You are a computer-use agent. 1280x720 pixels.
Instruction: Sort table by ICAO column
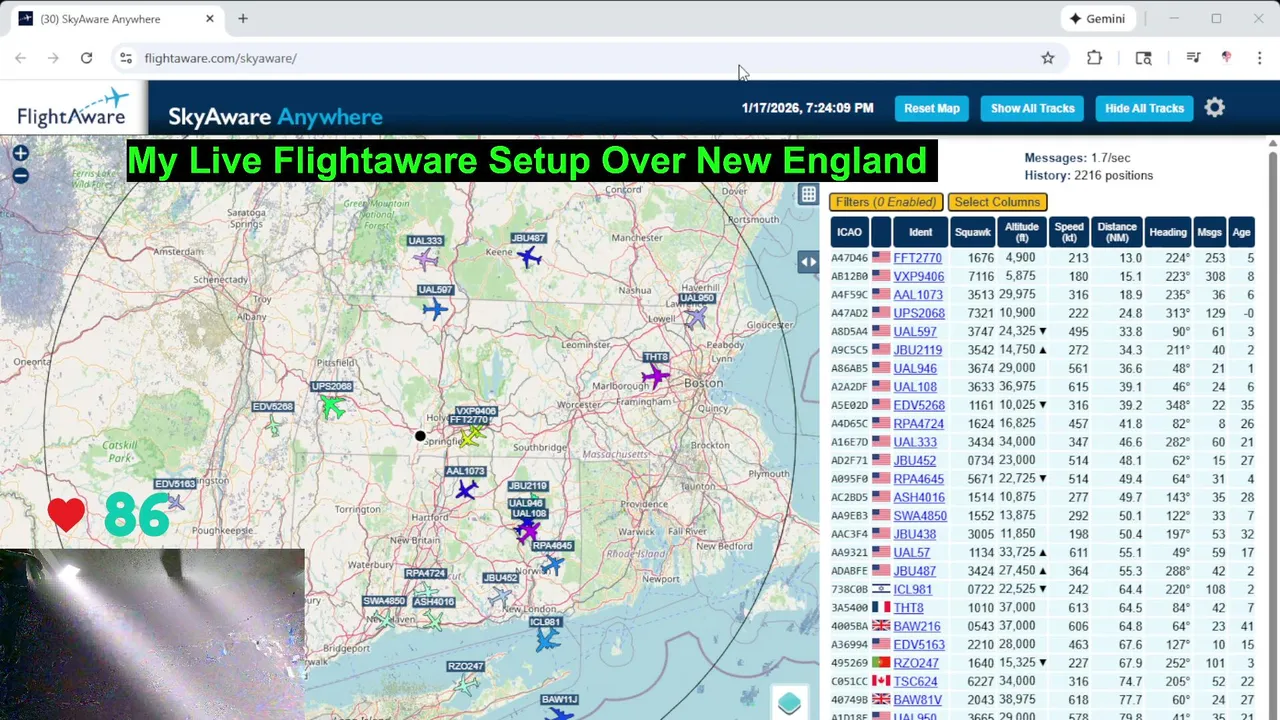[x=849, y=232]
